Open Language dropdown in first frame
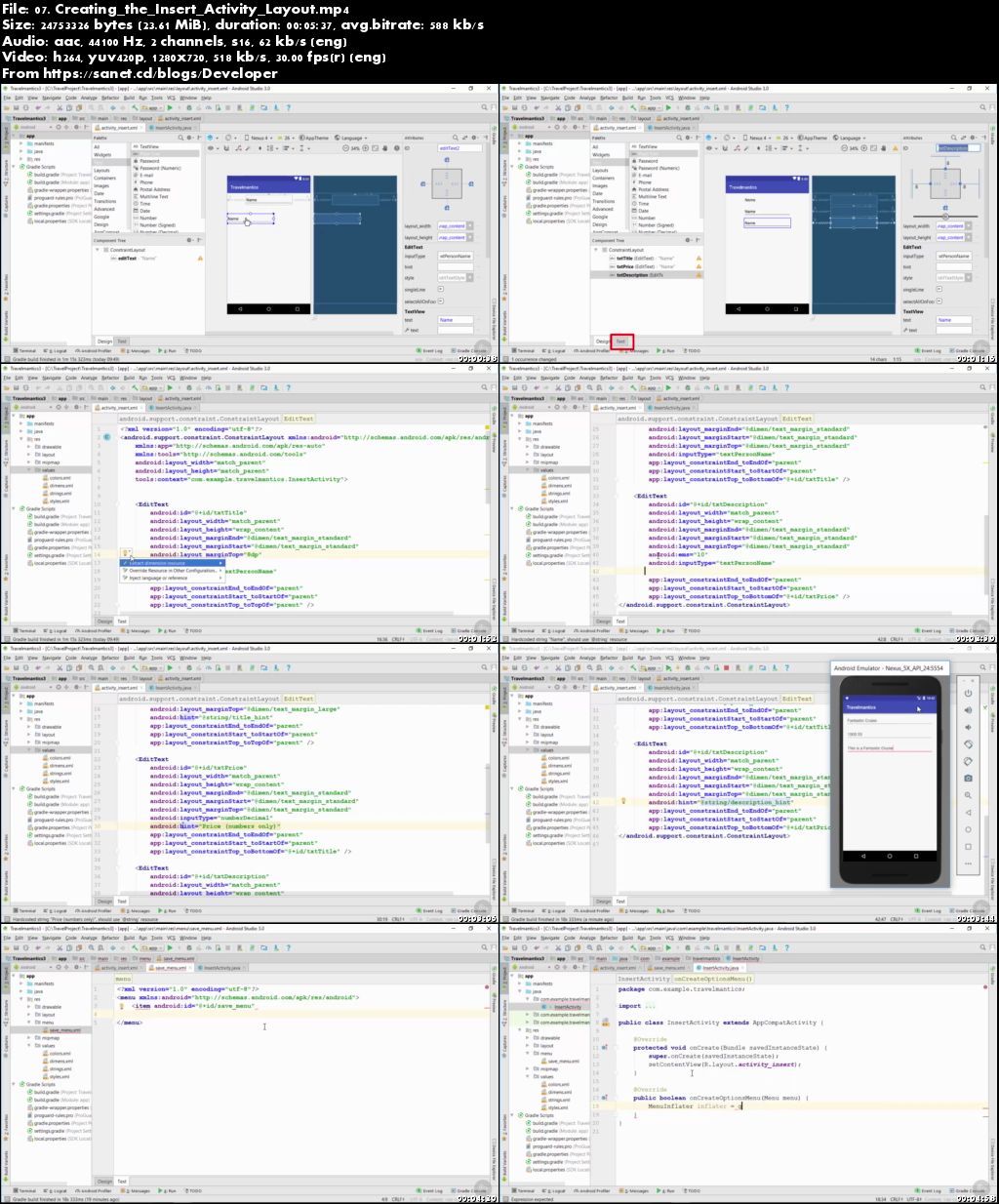999x1204 pixels. tap(350, 138)
